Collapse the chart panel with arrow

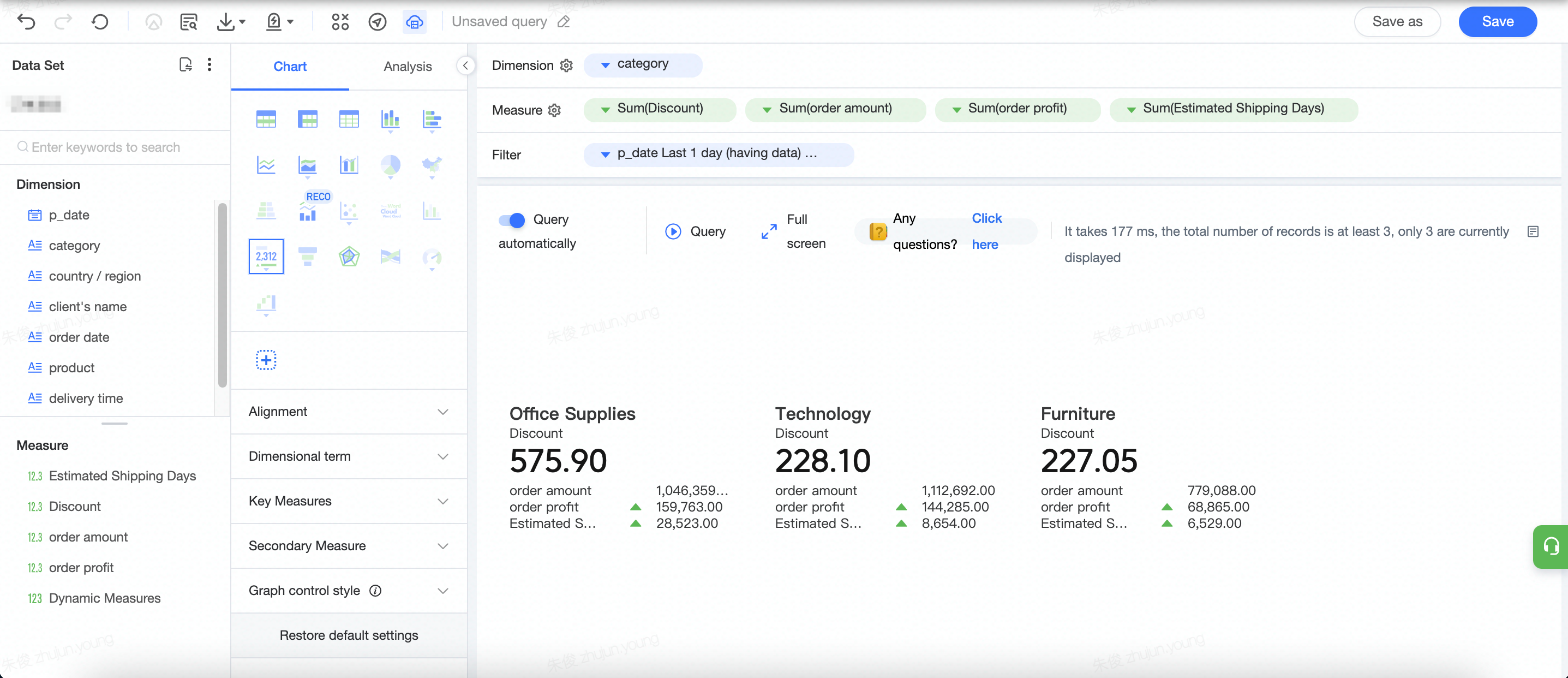click(x=465, y=65)
